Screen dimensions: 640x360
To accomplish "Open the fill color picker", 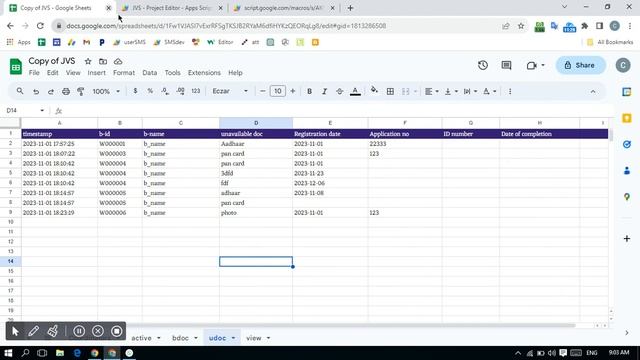I will point(374,91).
